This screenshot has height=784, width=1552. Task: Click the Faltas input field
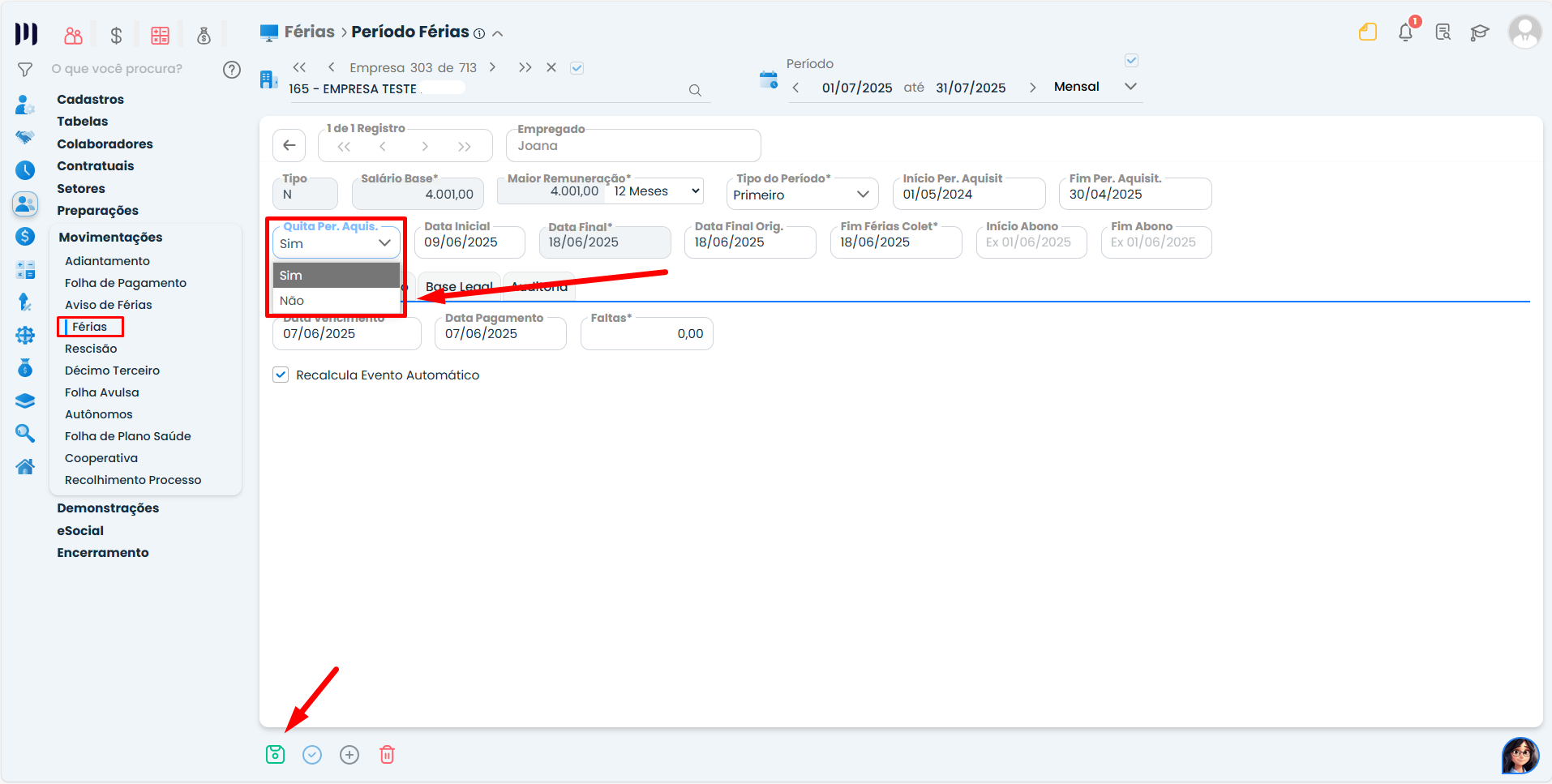[647, 334]
